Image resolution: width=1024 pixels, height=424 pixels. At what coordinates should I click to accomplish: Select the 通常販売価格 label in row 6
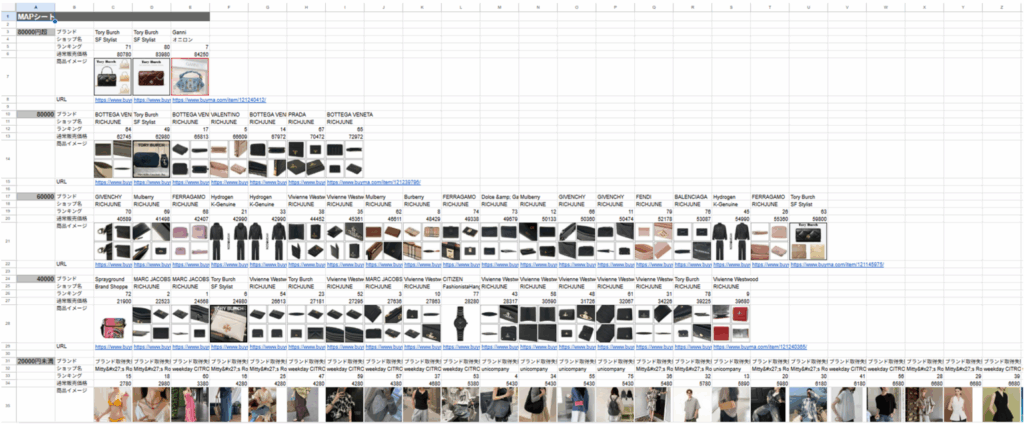pos(74,54)
